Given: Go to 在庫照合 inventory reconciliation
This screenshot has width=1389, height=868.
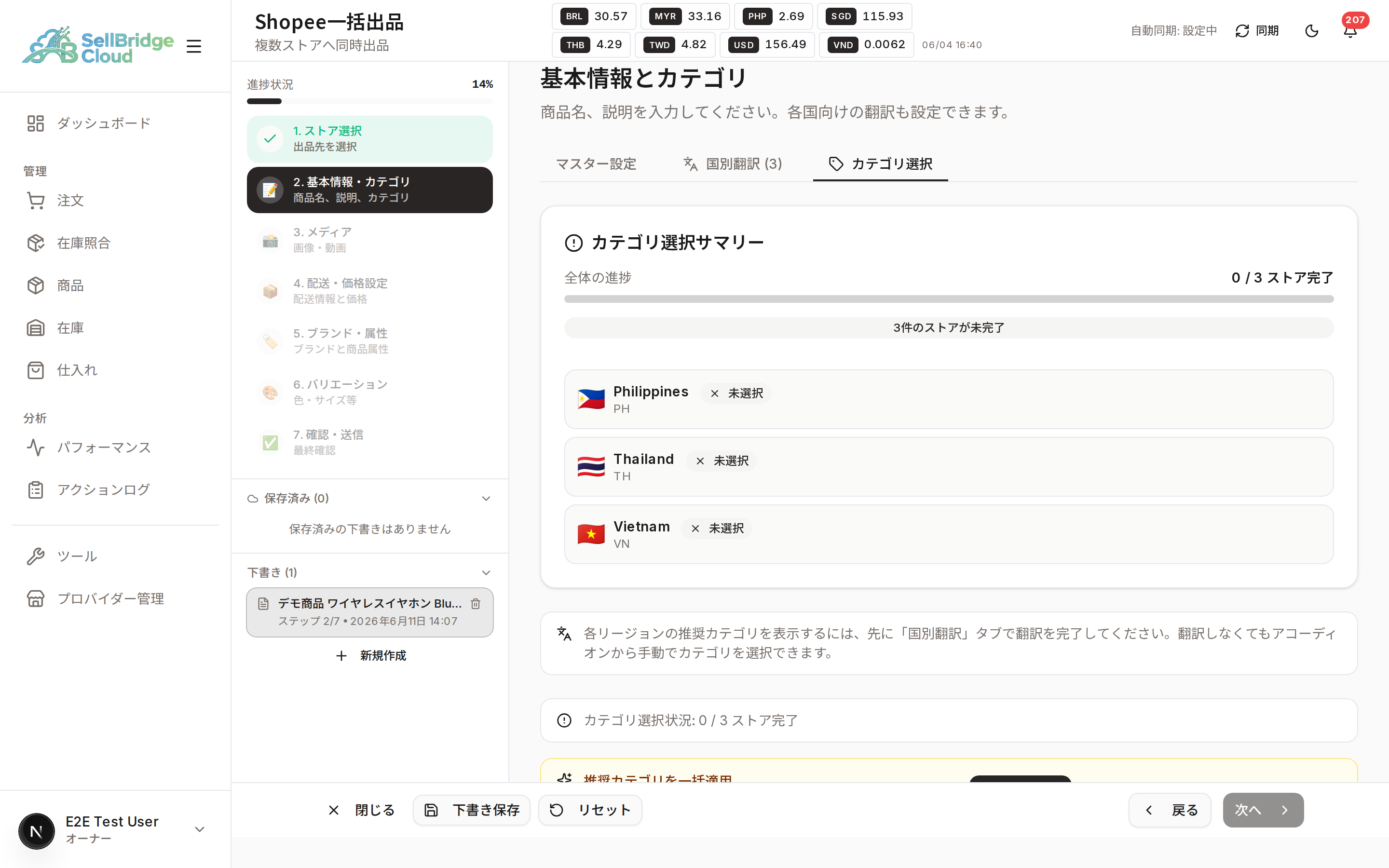Looking at the screenshot, I should 115,243.
